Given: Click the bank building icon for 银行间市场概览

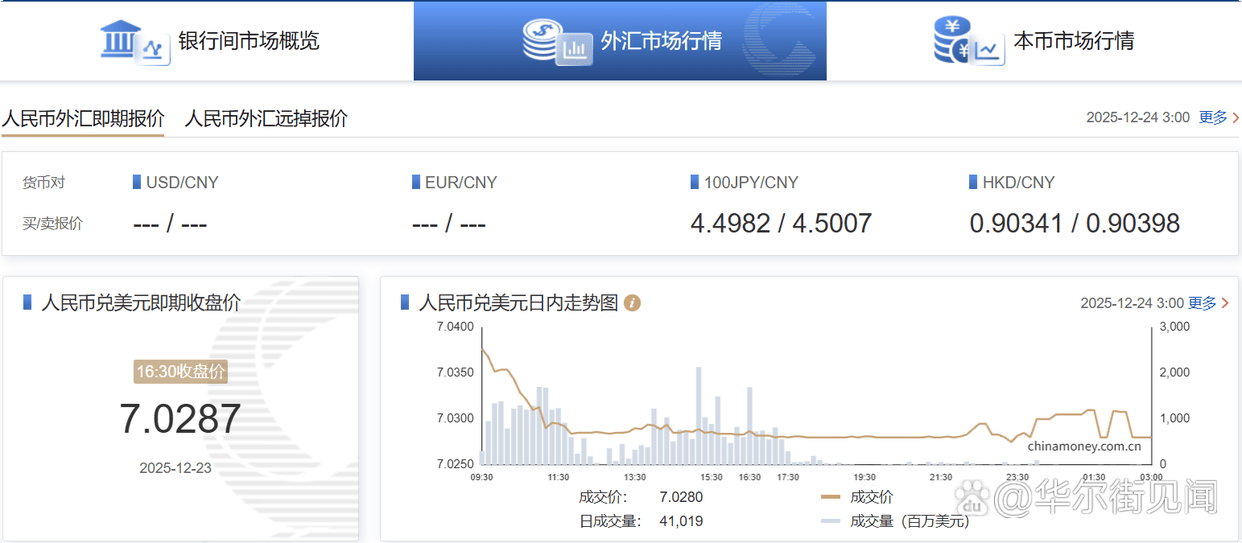Looking at the screenshot, I should pos(134,41).
